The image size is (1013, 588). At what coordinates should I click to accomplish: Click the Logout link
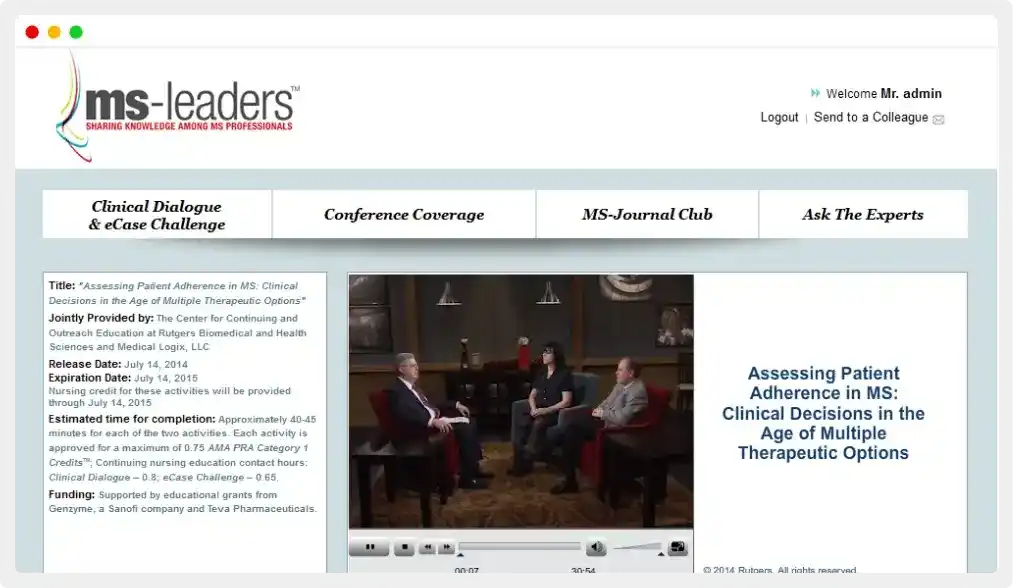[x=779, y=117]
